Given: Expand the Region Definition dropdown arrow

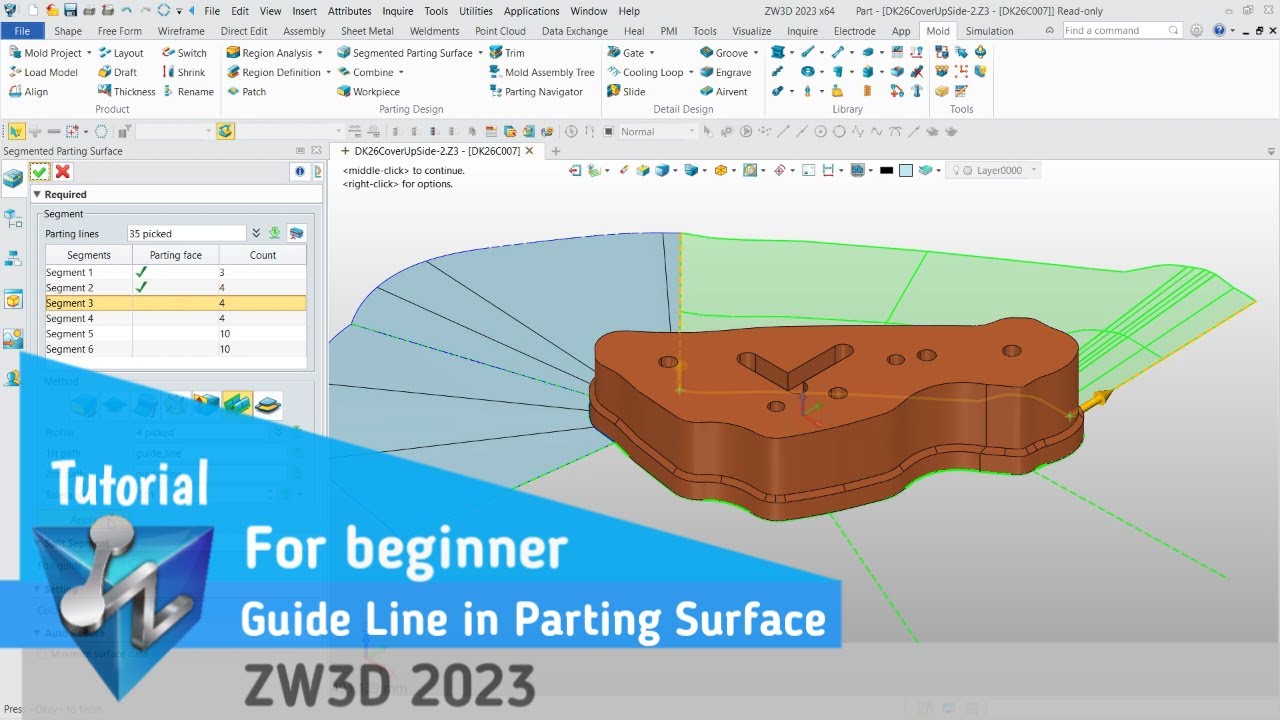Looking at the screenshot, I should point(329,72).
